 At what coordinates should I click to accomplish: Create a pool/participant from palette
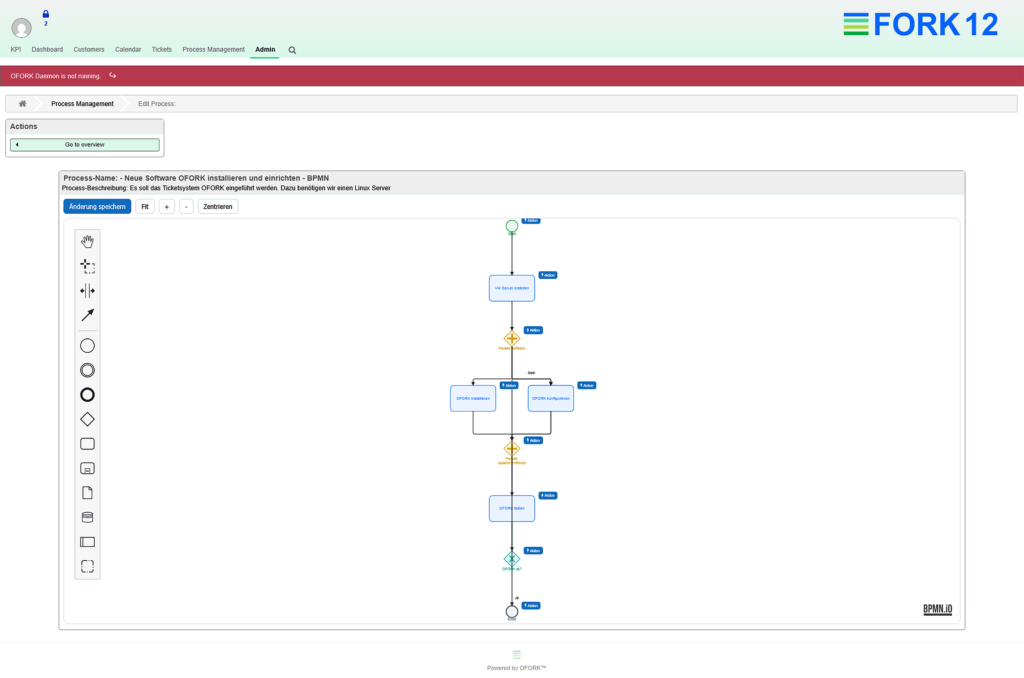click(x=87, y=541)
